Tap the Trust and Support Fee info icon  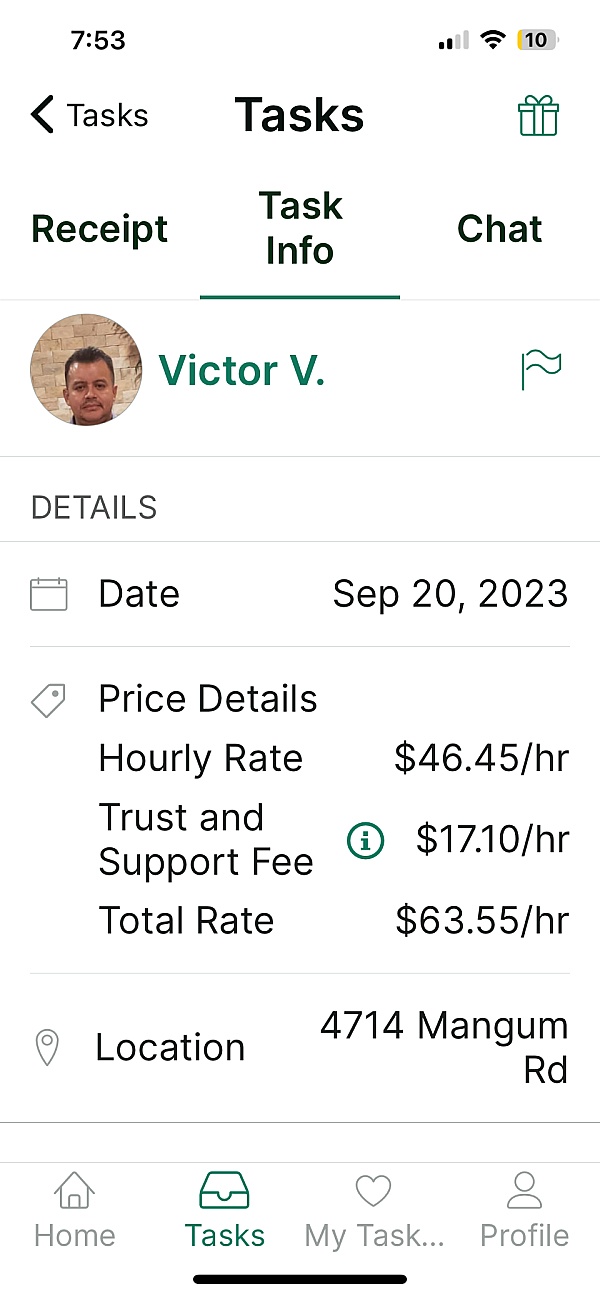(x=365, y=841)
